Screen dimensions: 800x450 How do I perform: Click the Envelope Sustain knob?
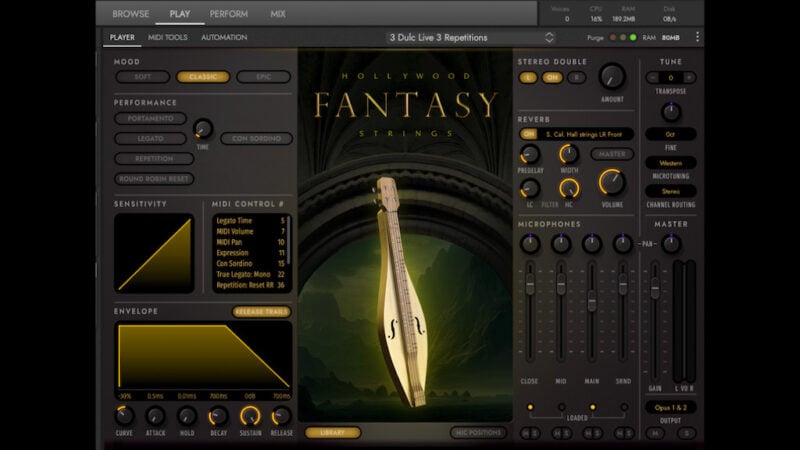[x=250, y=416]
